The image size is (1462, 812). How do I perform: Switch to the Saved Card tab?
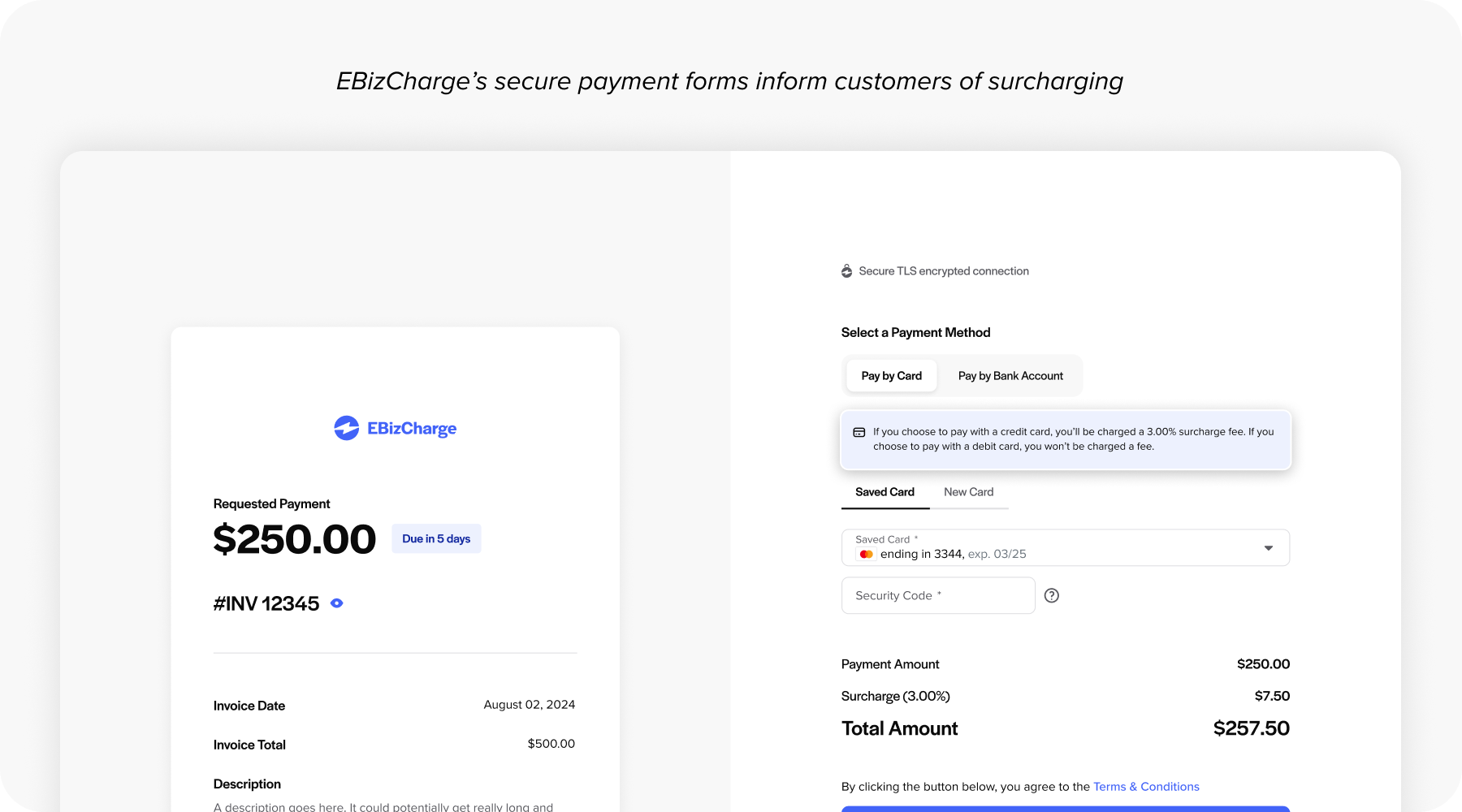[885, 492]
